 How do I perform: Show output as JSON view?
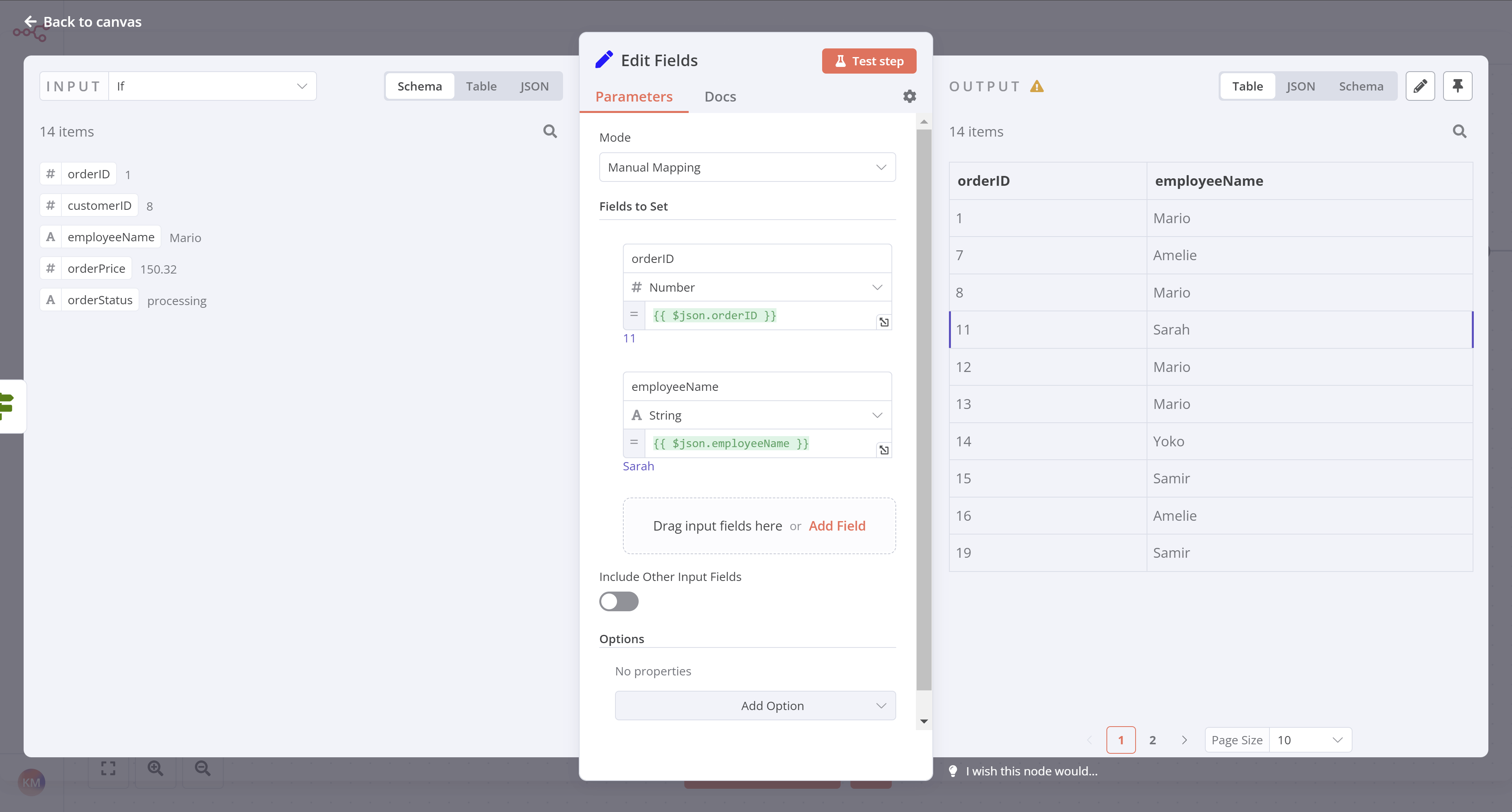(1301, 86)
